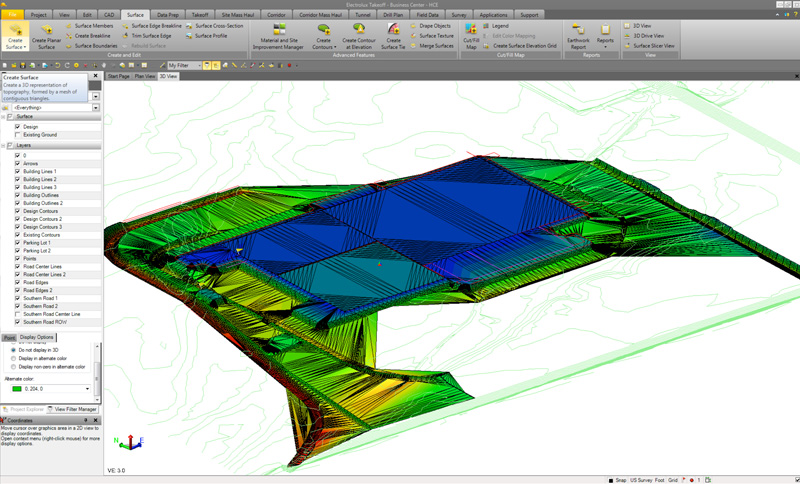
Task: Expand the Create Surface dropdown arrow
Action: pyautogui.click(x=25, y=46)
